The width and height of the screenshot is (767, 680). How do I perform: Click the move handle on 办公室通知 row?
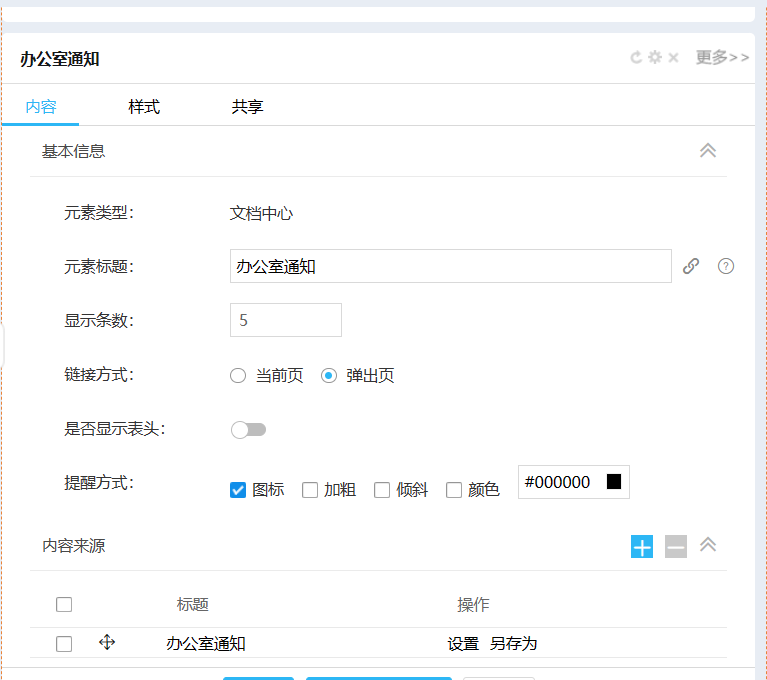(x=107, y=643)
